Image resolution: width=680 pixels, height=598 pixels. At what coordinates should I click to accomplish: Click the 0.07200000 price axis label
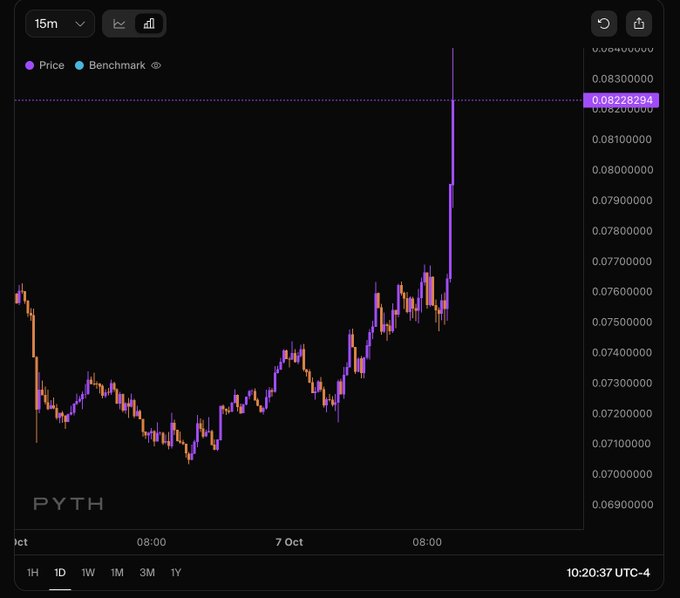coord(622,413)
